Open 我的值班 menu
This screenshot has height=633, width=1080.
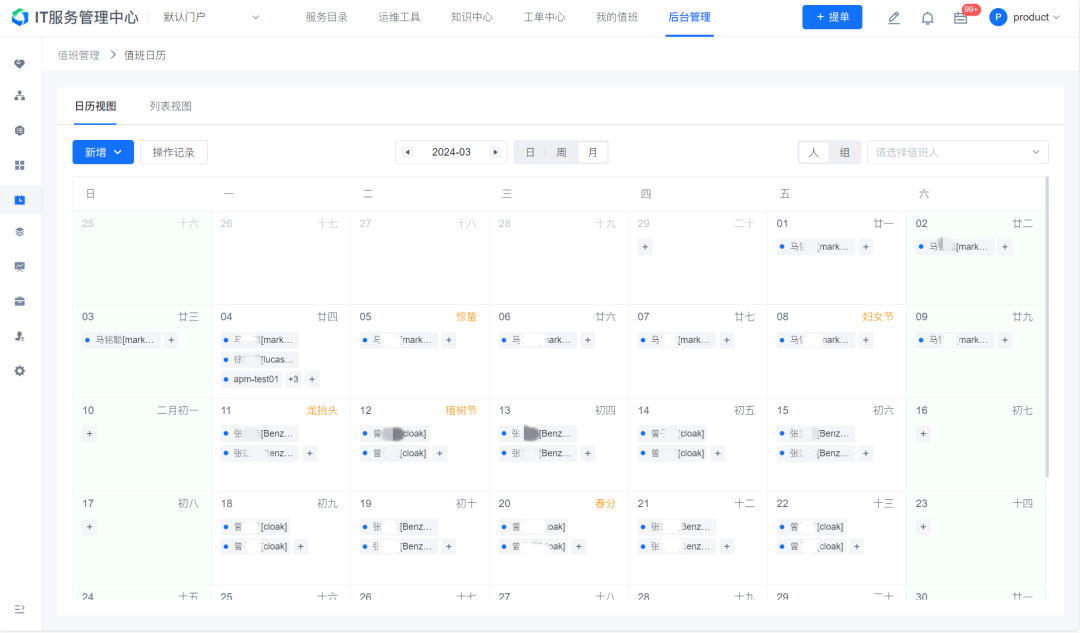(616, 17)
